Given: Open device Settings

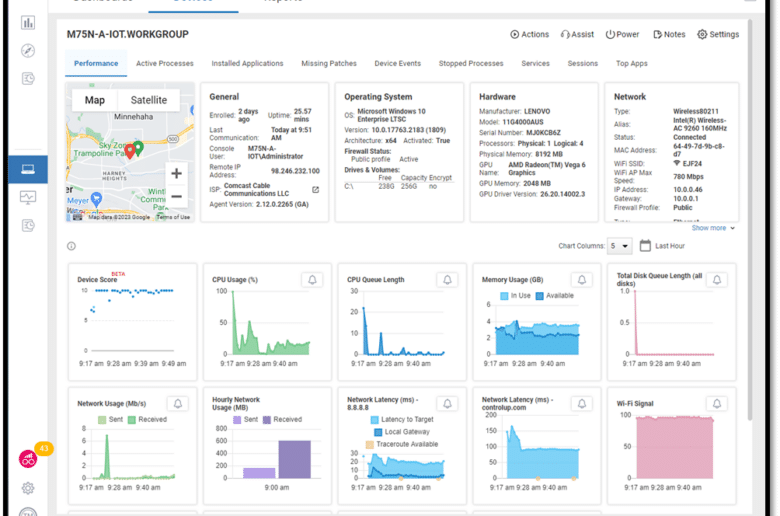Looking at the screenshot, I should (718, 34).
